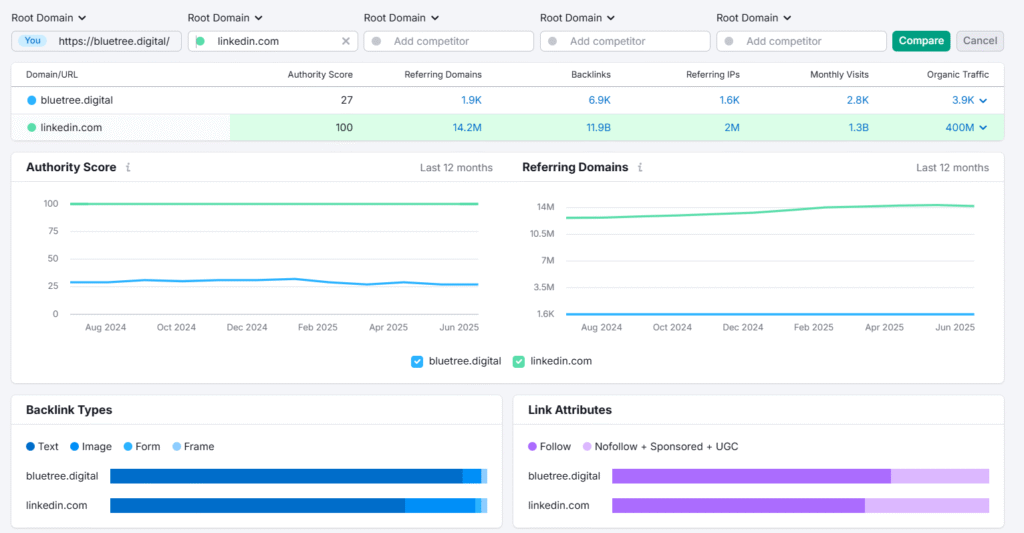This screenshot has height=533, width=1024.
Task: Click the linkedin.com Authority Score line at 100
Action: click(x=274, y=204)
